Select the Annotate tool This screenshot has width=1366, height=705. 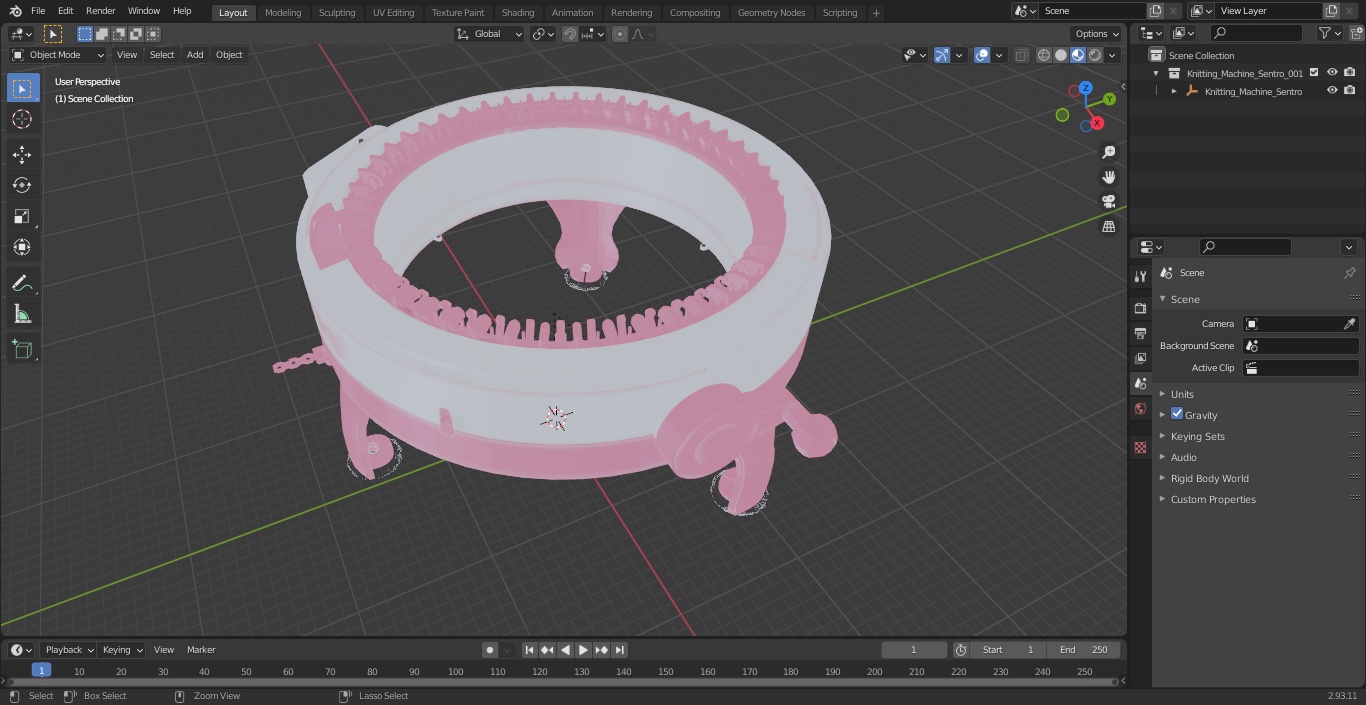22,284
